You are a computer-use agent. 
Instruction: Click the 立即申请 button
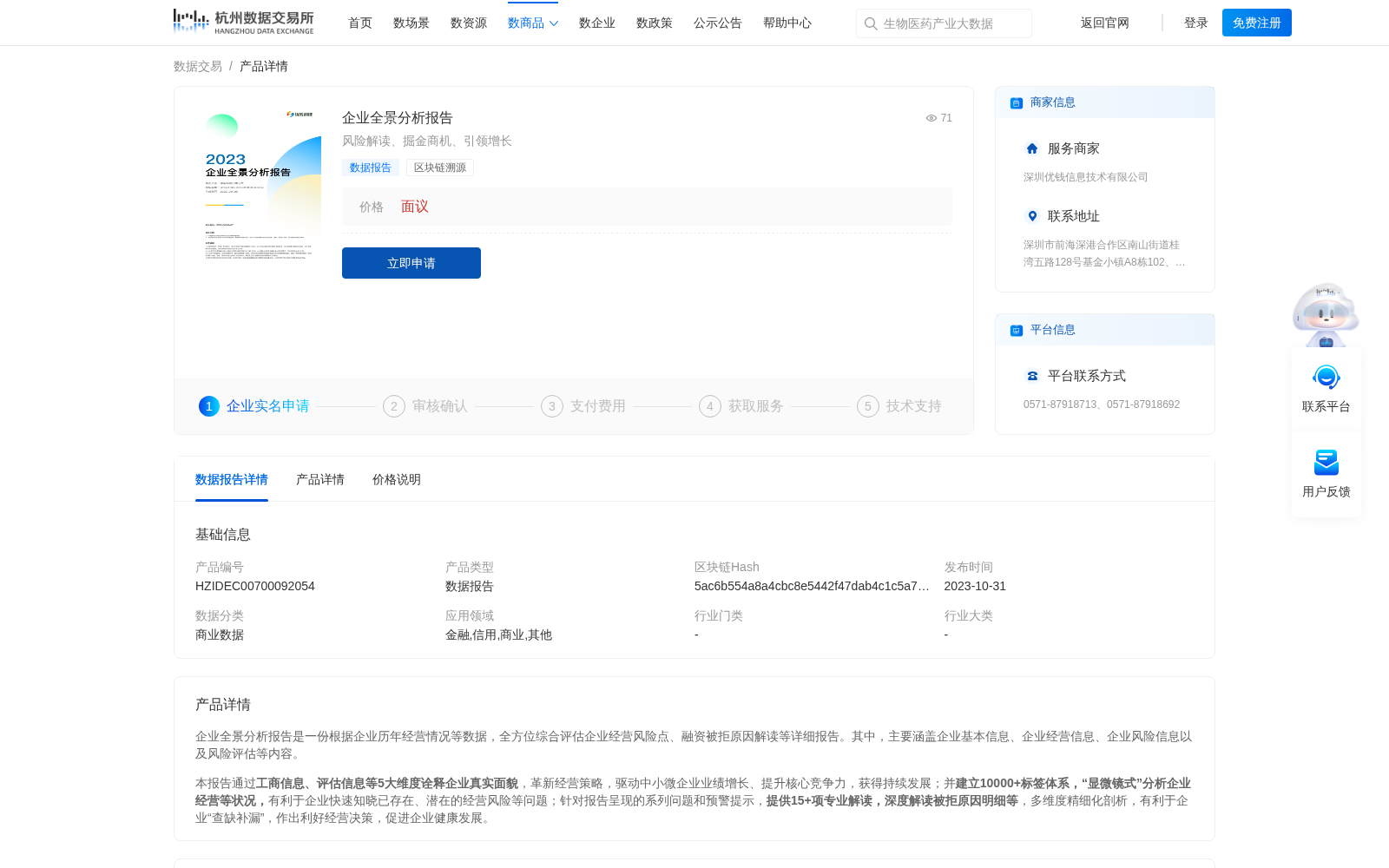pyautogui.click(x=411, y=263)
